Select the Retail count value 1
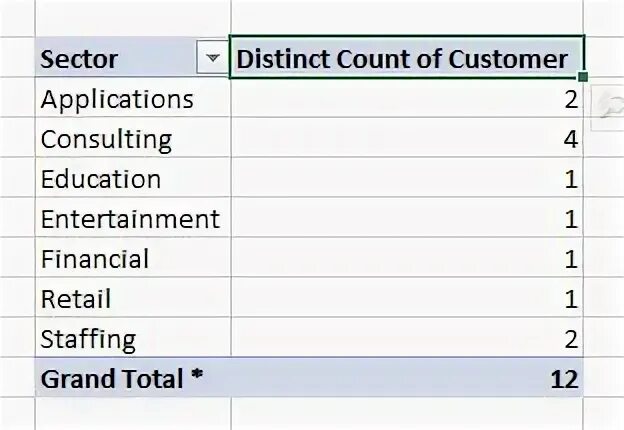The height and width of the screenshot is (430, 624). (x=570, y=299)
